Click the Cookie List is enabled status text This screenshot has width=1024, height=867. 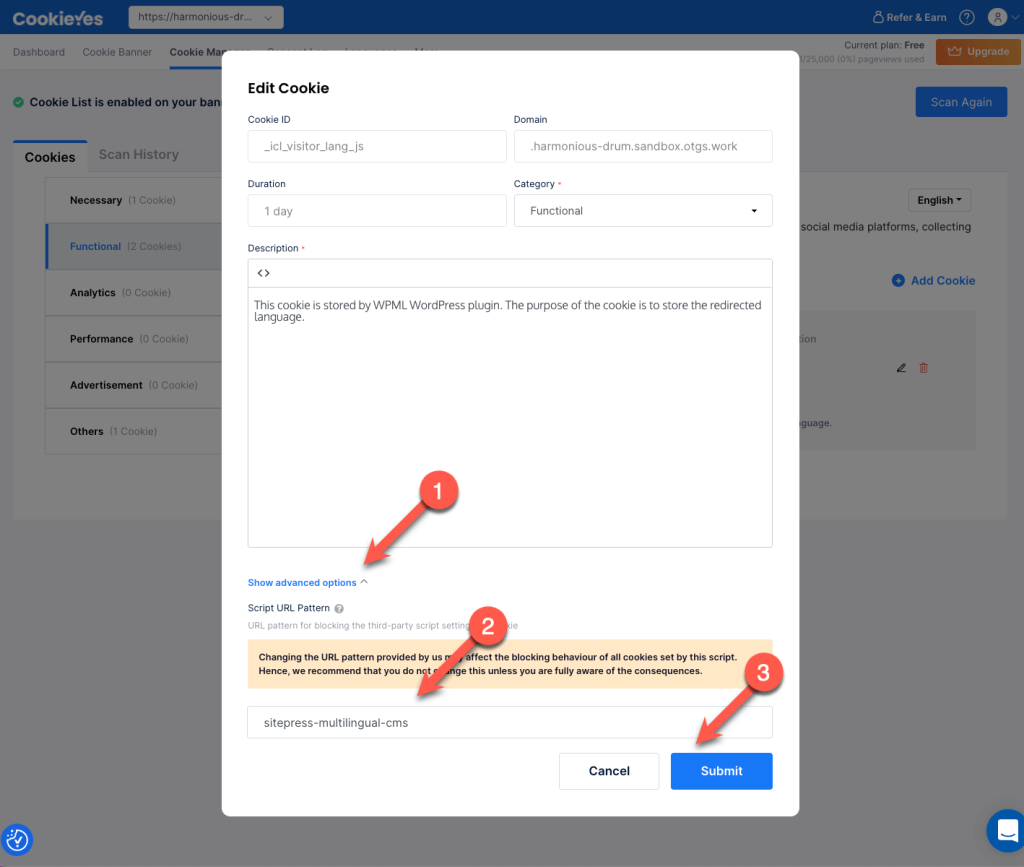coord(125,102)
